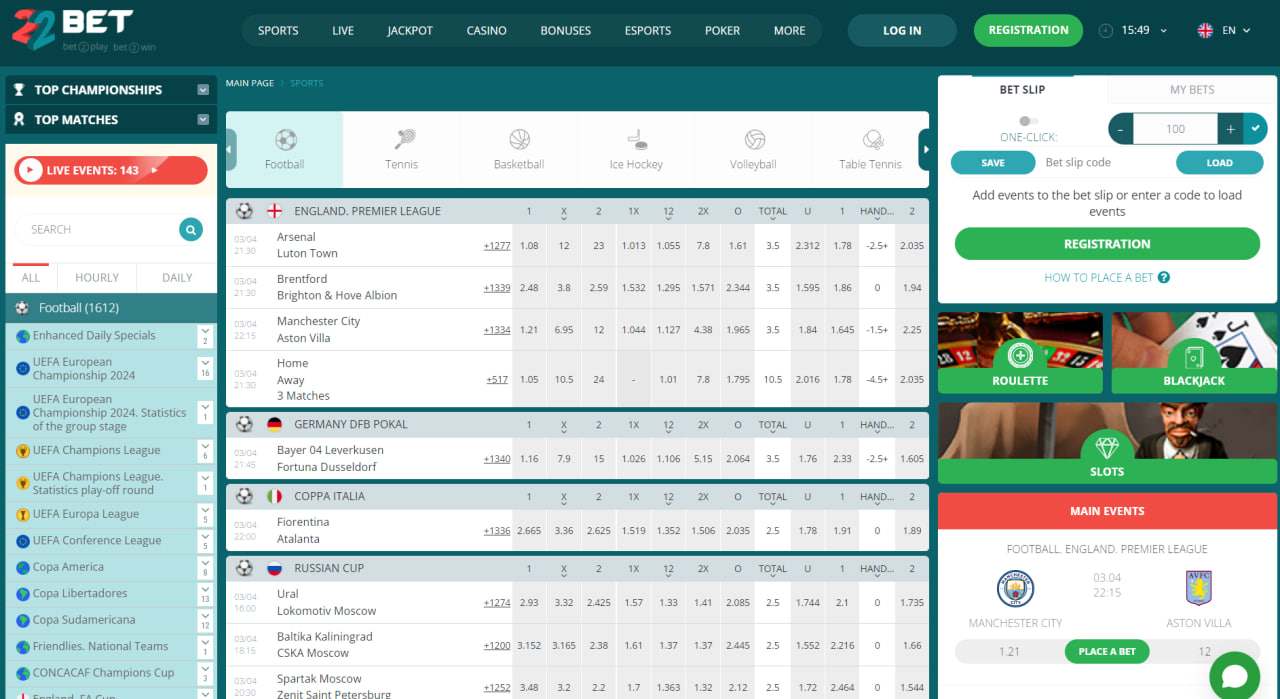Click the top REGISTRATION button

[1028, 31]
